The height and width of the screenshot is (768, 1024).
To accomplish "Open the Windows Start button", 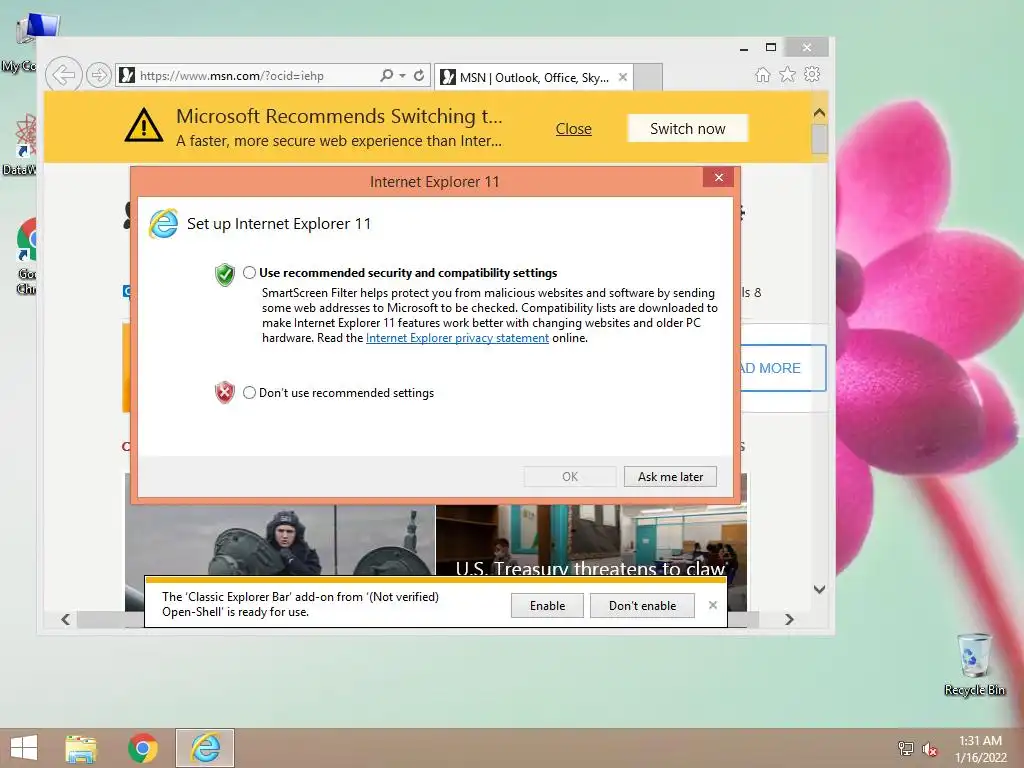I will click(24, 748).
